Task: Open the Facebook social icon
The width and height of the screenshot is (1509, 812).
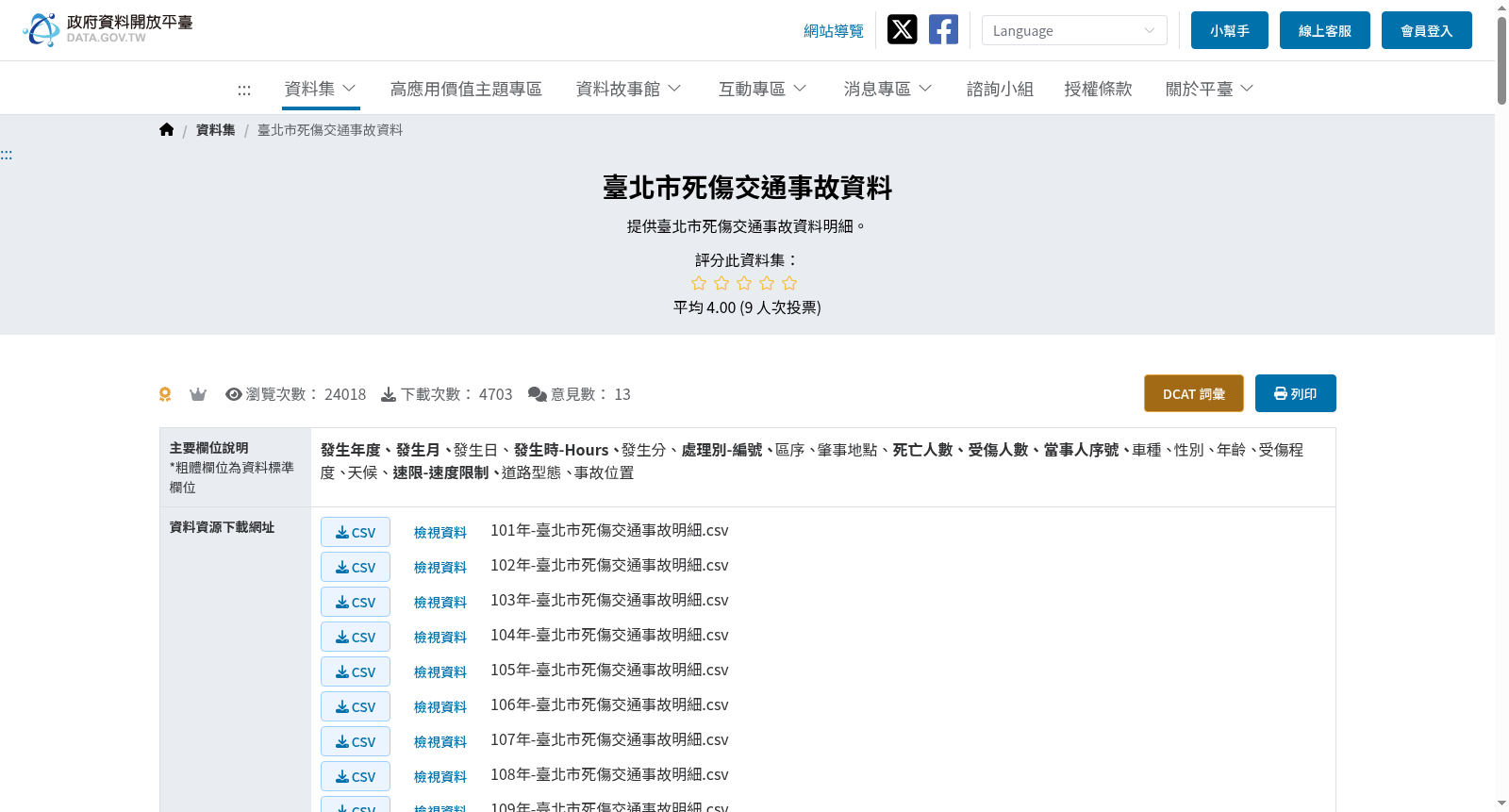Action: click(x=943, y=29)
